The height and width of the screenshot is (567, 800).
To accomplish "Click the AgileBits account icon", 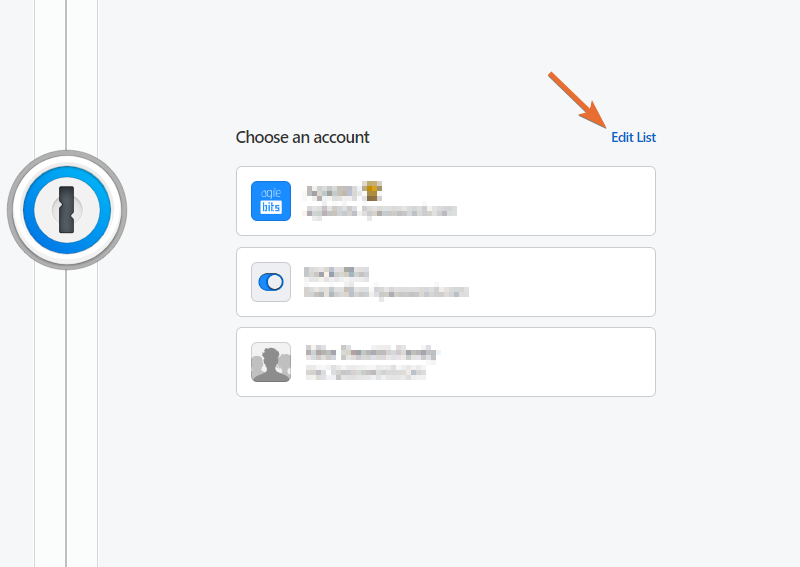I will pos(270,201).
